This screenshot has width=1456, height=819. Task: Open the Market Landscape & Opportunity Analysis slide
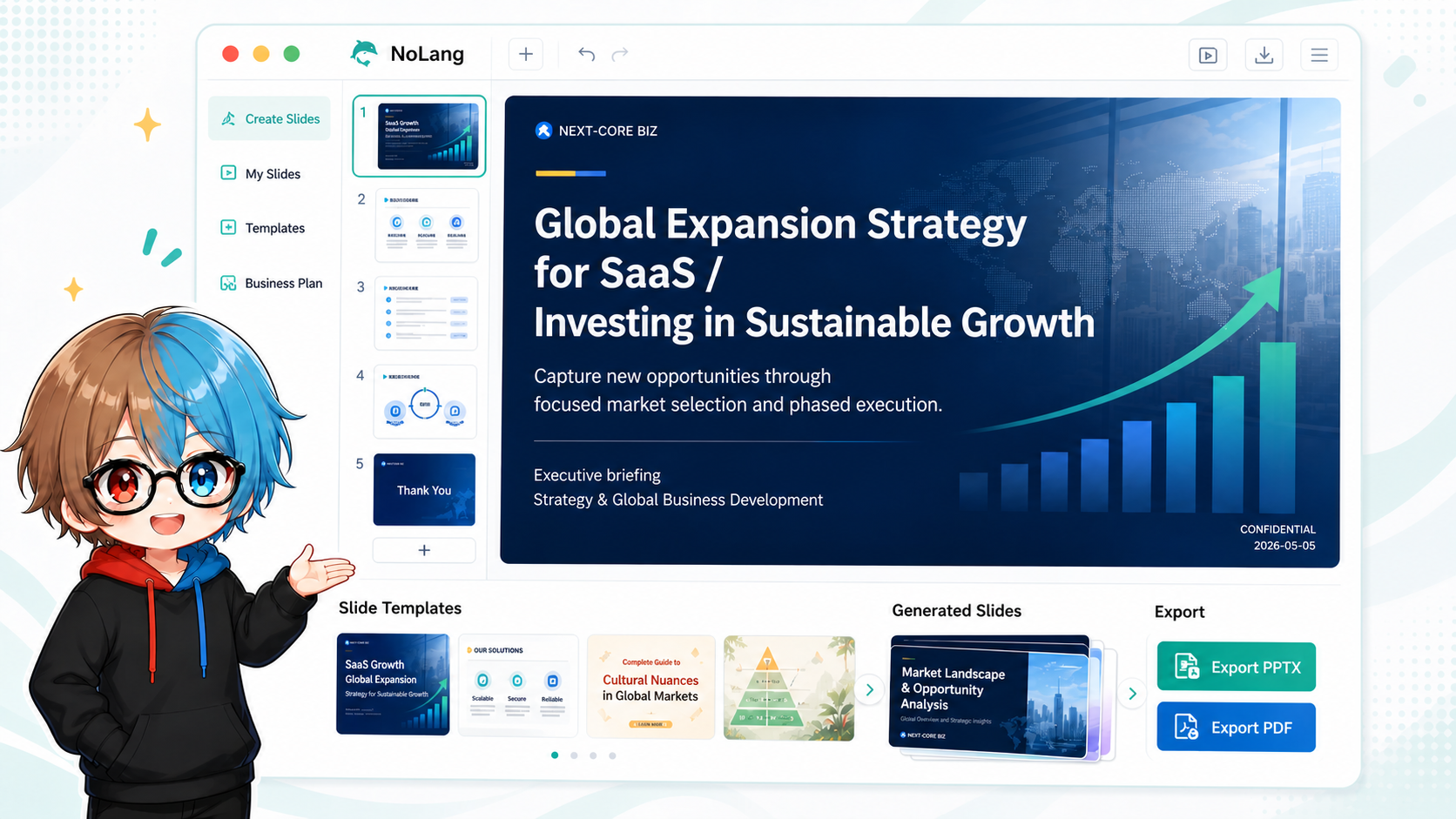[x=989, y=696]
